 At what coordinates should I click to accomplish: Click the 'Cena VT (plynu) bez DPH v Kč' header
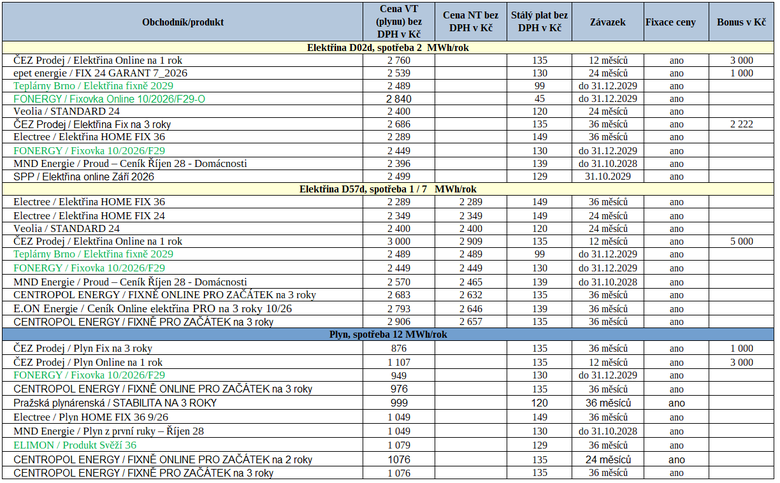pos(398,22)
